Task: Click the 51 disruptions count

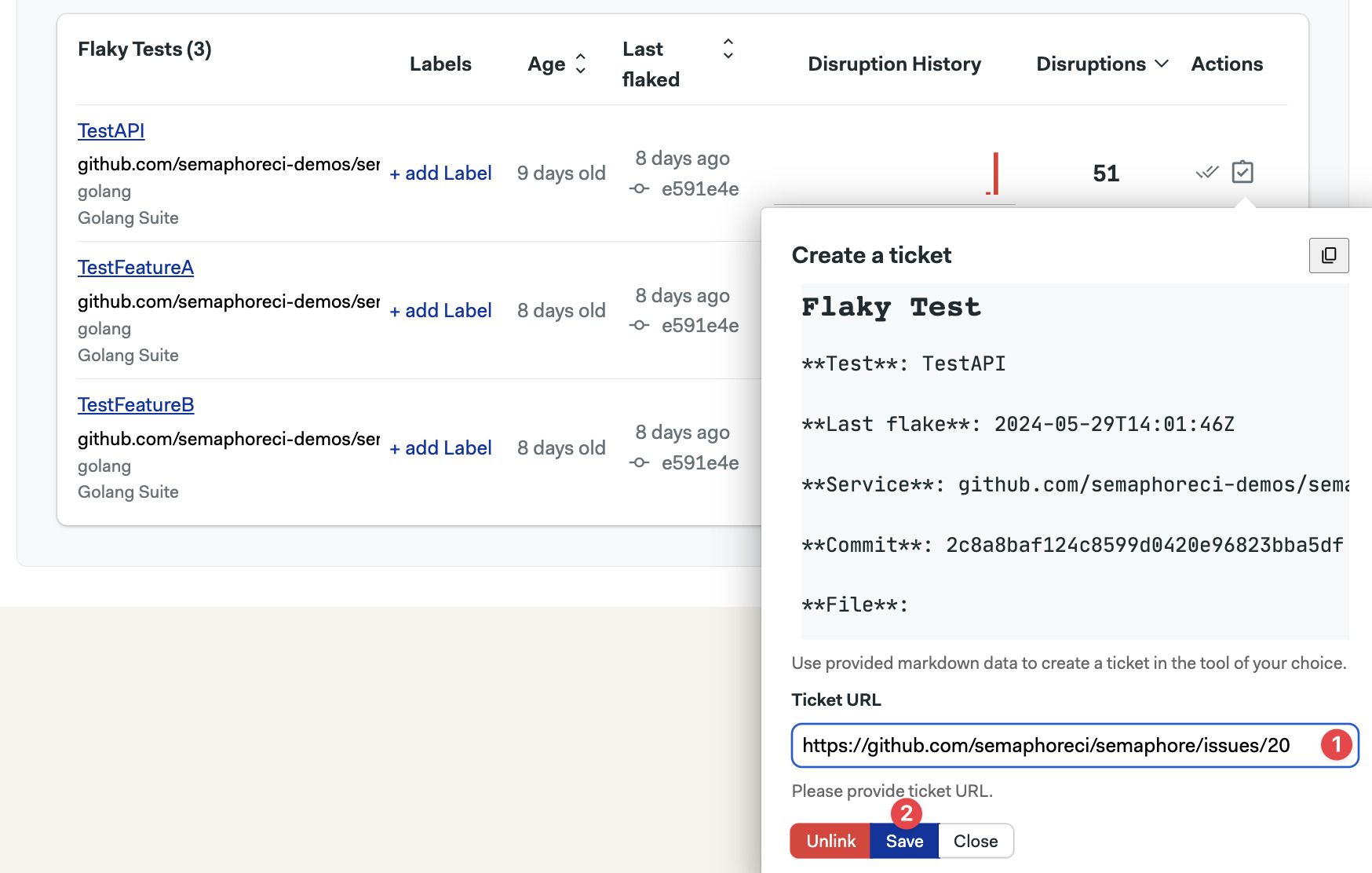Action: pyautogui.click(x=1106, y=173)
